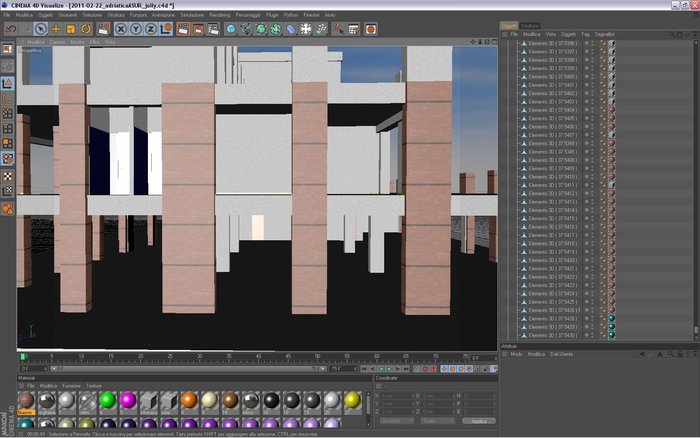
Task: Switch to the Struttura tab in Object Manager
Action: [530, 26]
